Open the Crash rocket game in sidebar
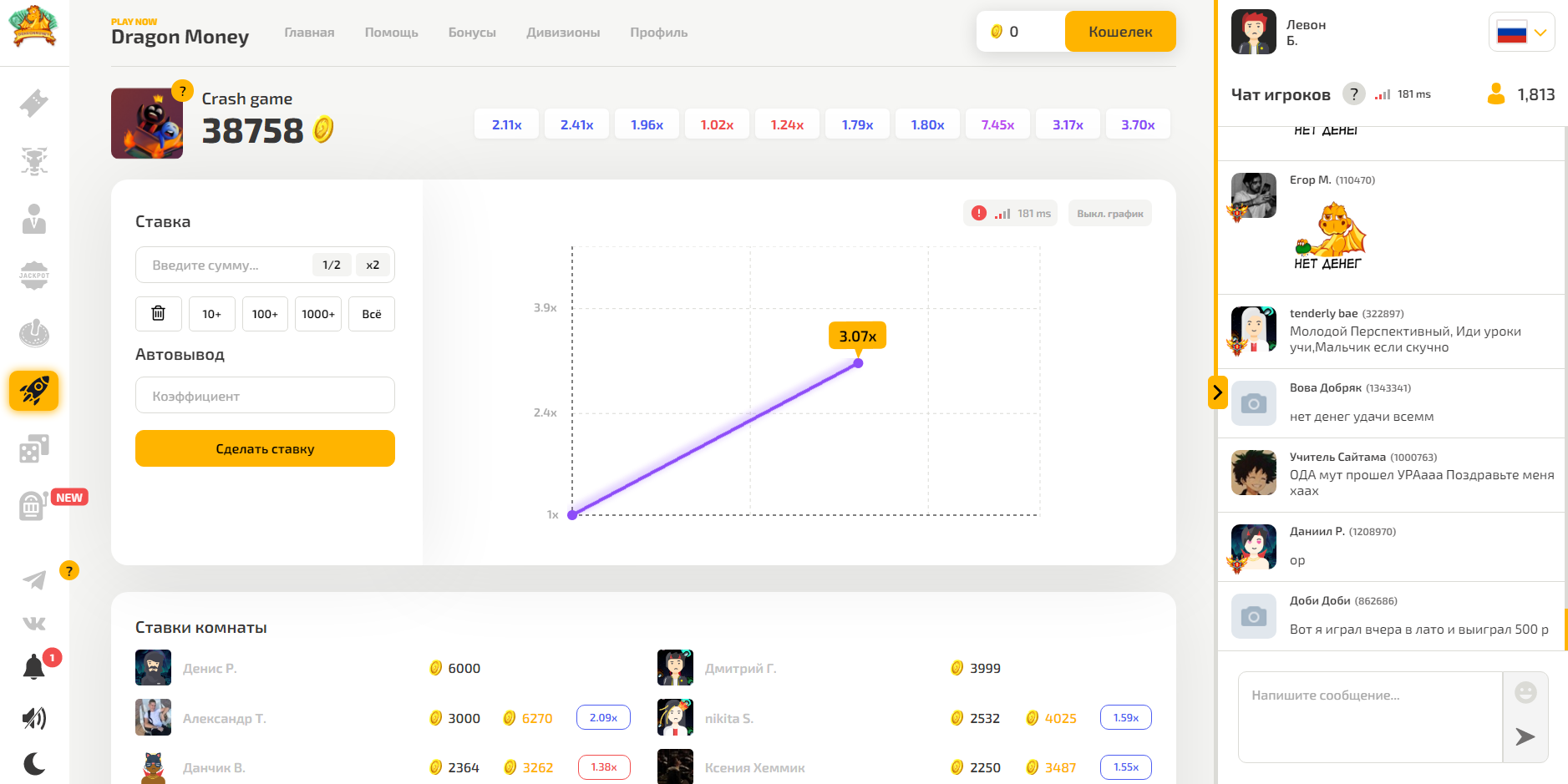Image resolution: width=1568 pixels, height=784 pixels. (34, 391)
